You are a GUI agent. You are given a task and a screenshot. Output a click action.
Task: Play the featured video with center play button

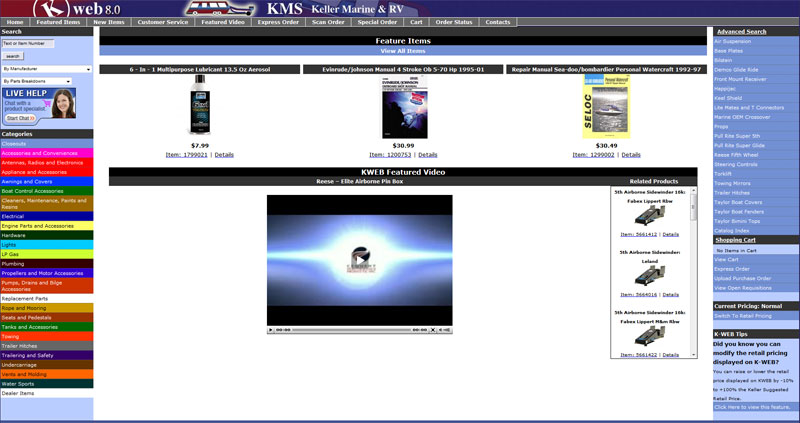pyautogui.click(x=360, y=260)
